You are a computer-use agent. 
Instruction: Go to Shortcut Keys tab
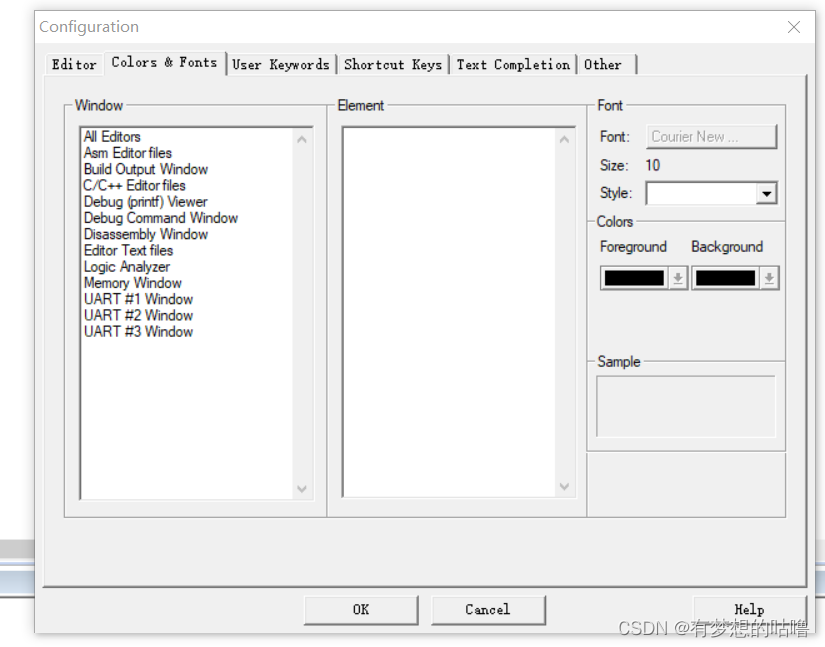[393, 65]
